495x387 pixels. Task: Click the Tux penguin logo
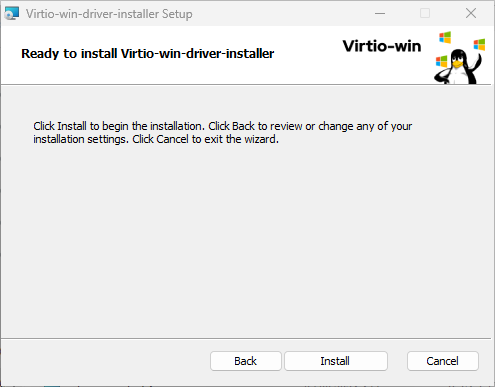[459, 67]
